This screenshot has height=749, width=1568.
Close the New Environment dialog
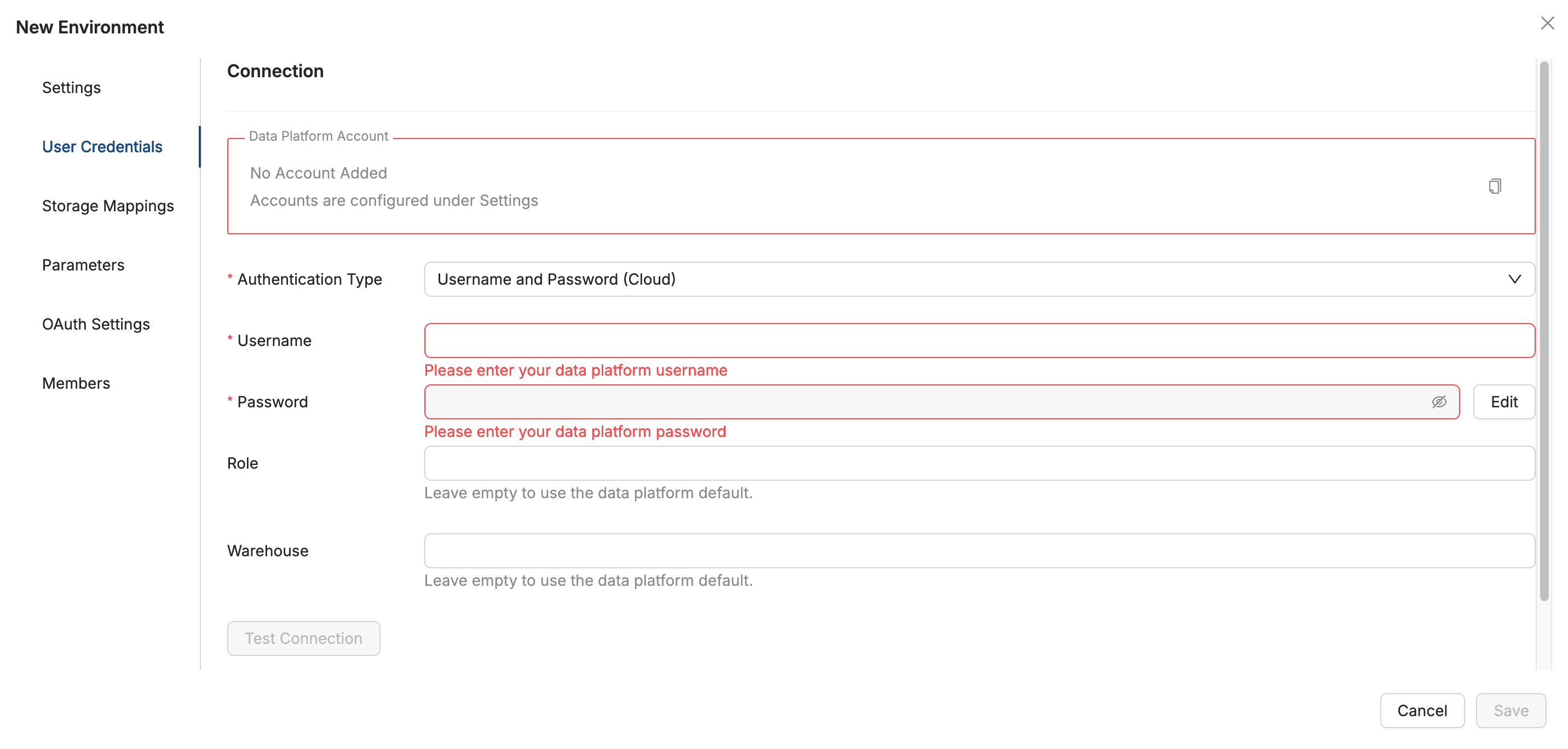(1547, 23)
